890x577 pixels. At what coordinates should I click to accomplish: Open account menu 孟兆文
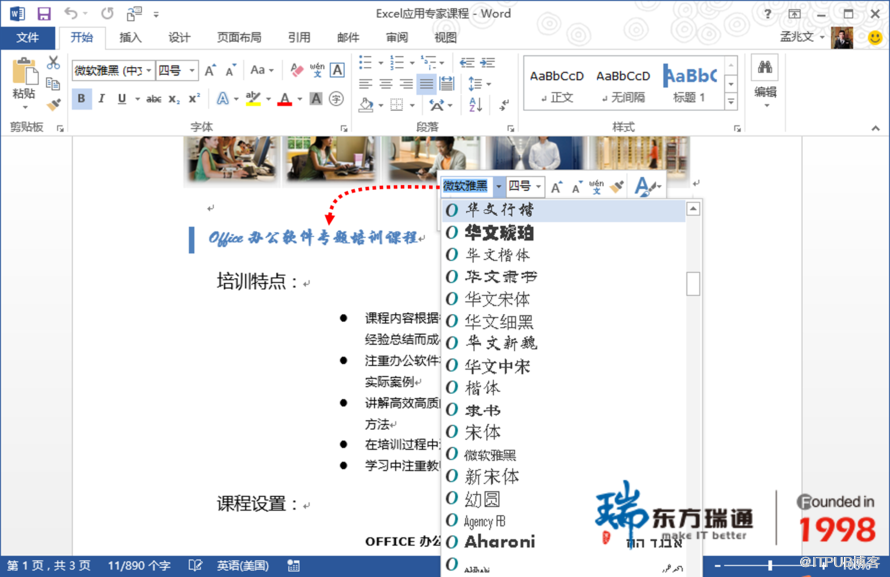(801, 37)
